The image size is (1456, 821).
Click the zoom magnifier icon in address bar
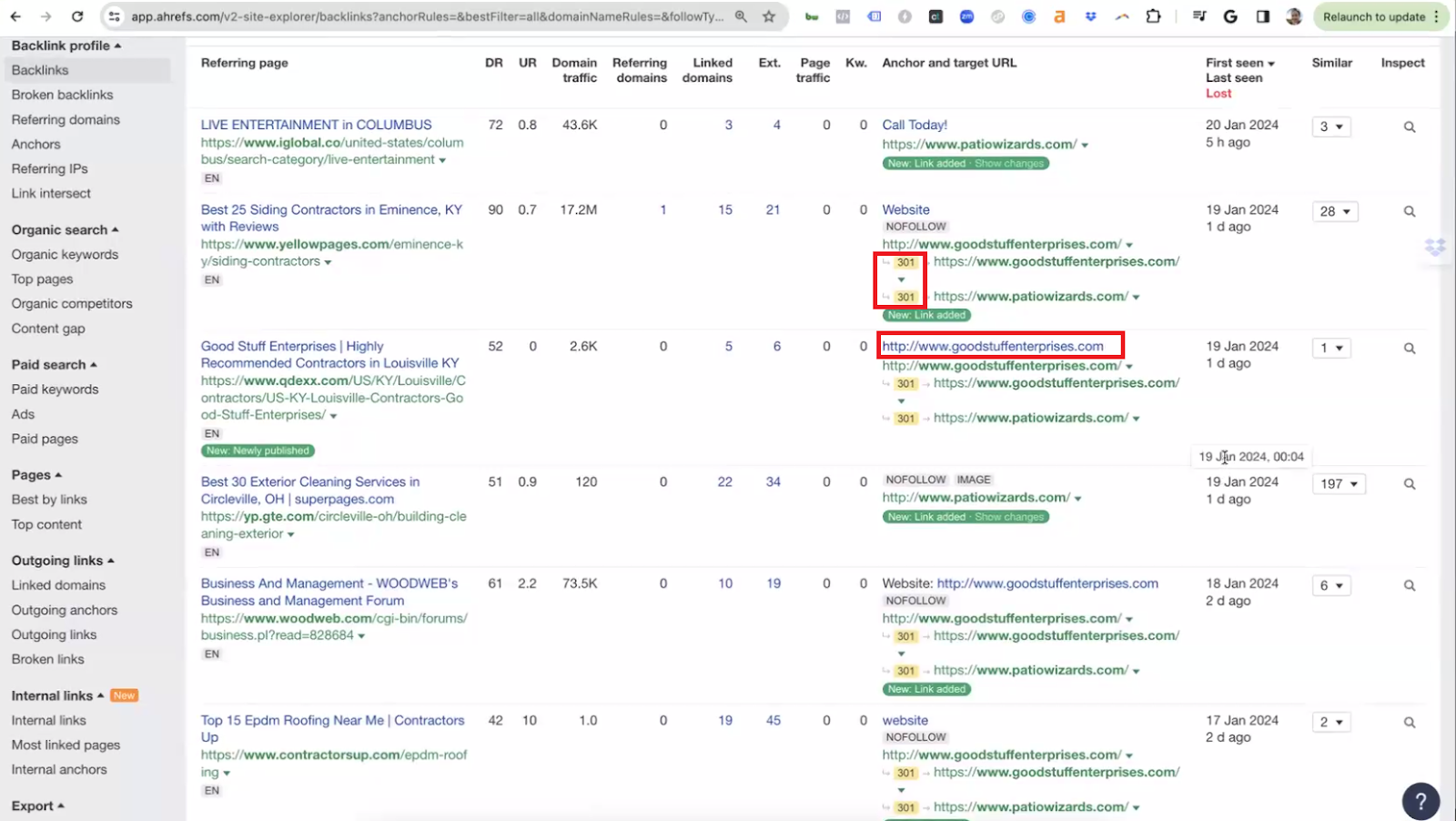742,16
